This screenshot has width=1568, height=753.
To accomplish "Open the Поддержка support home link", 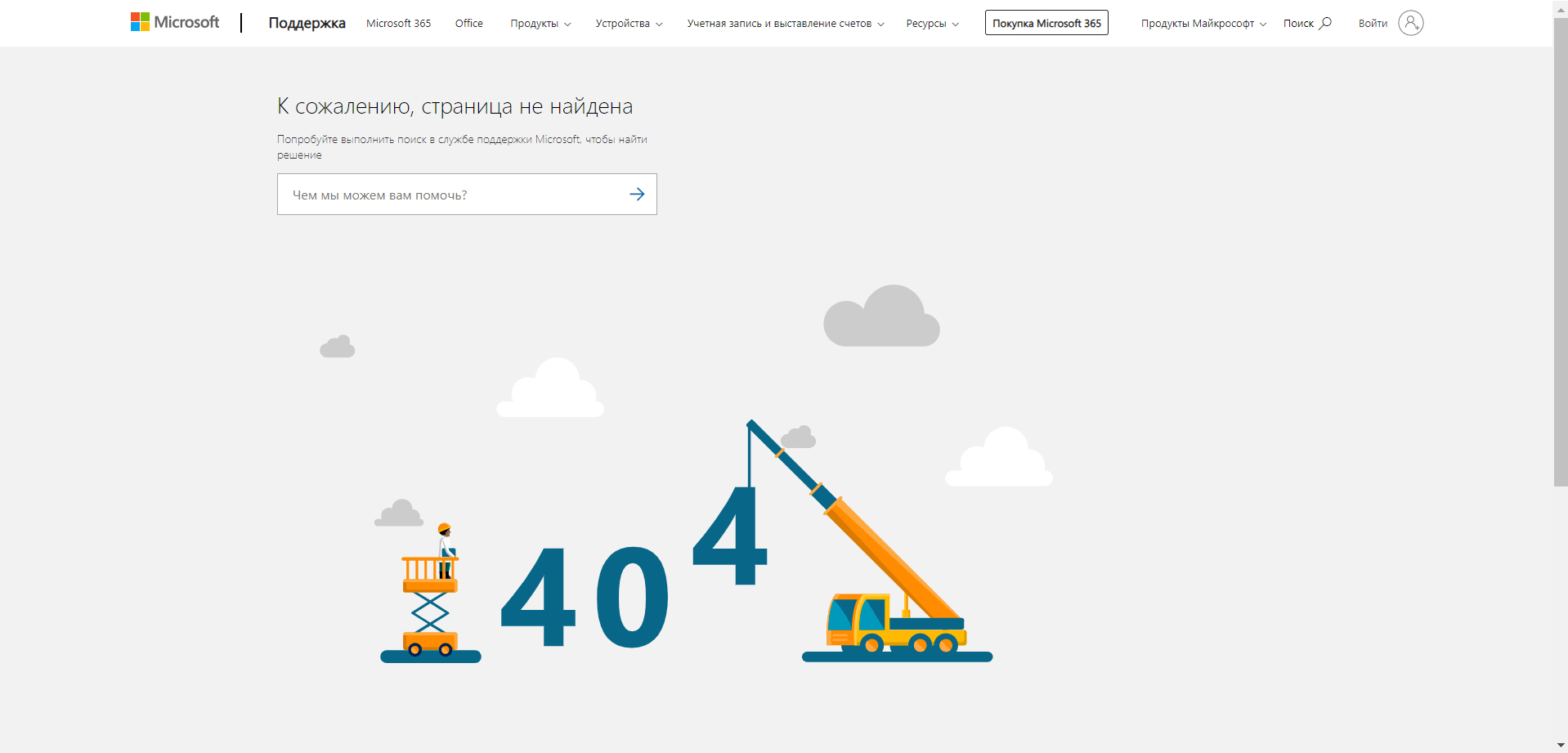I will point(307,23).
